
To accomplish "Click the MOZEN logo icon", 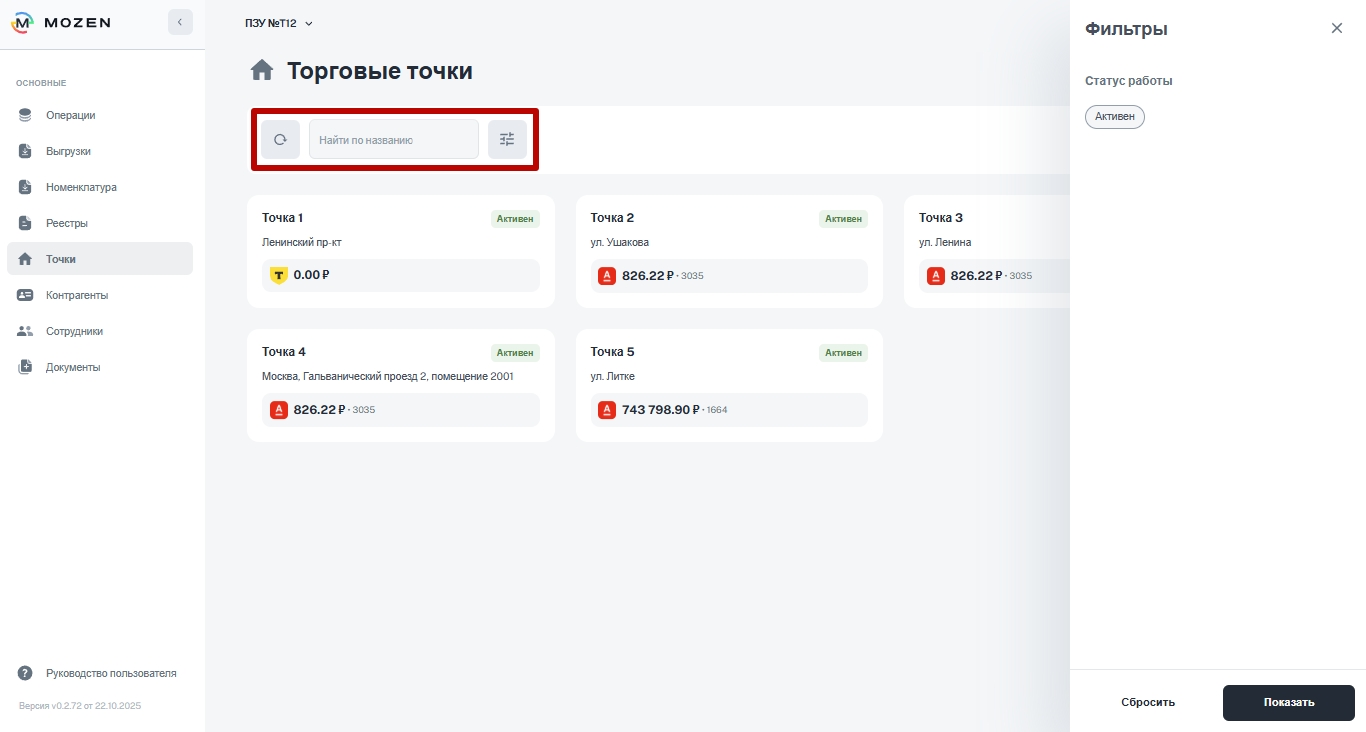I will (22, 22).
